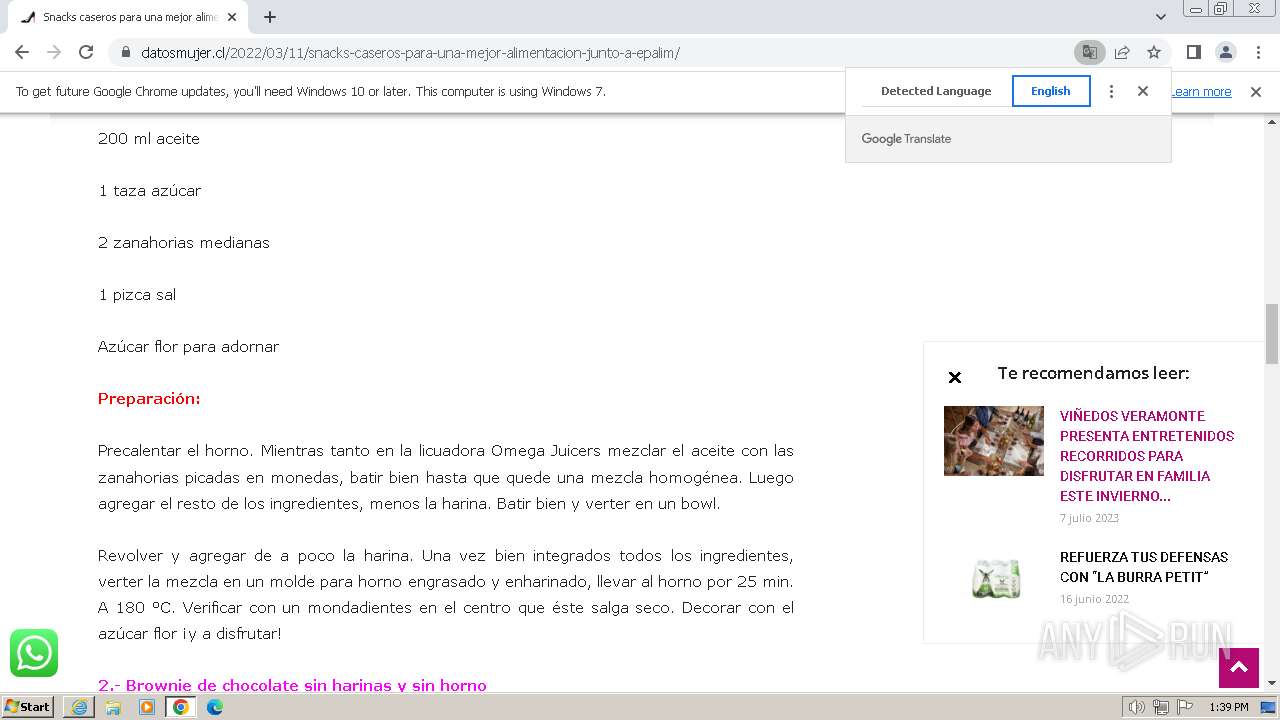Open Chrome profile avatar
Screen dimensions: 1280x720
[x=1225, y=52]
